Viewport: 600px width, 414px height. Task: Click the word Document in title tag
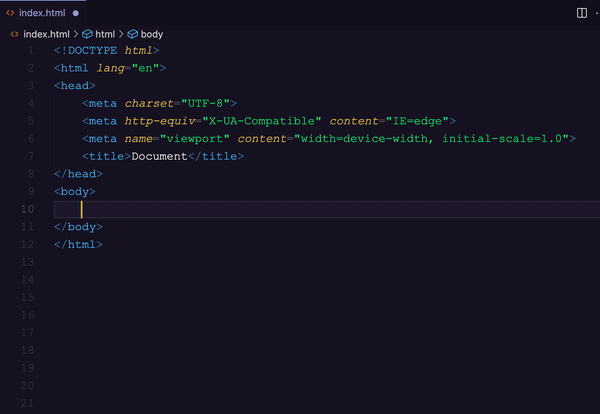coord(159,156)
